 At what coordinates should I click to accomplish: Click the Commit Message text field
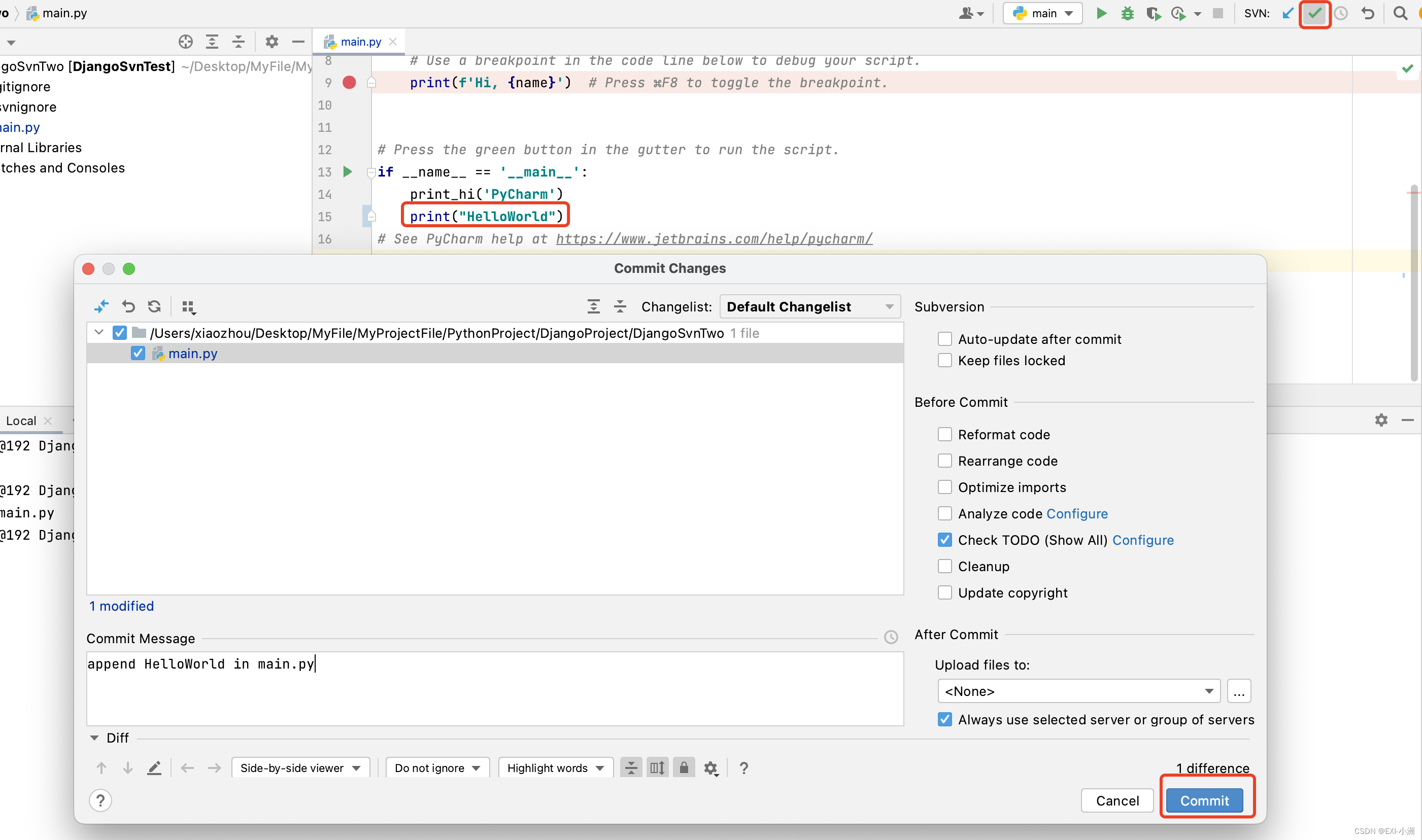click(x=495, y=688)
